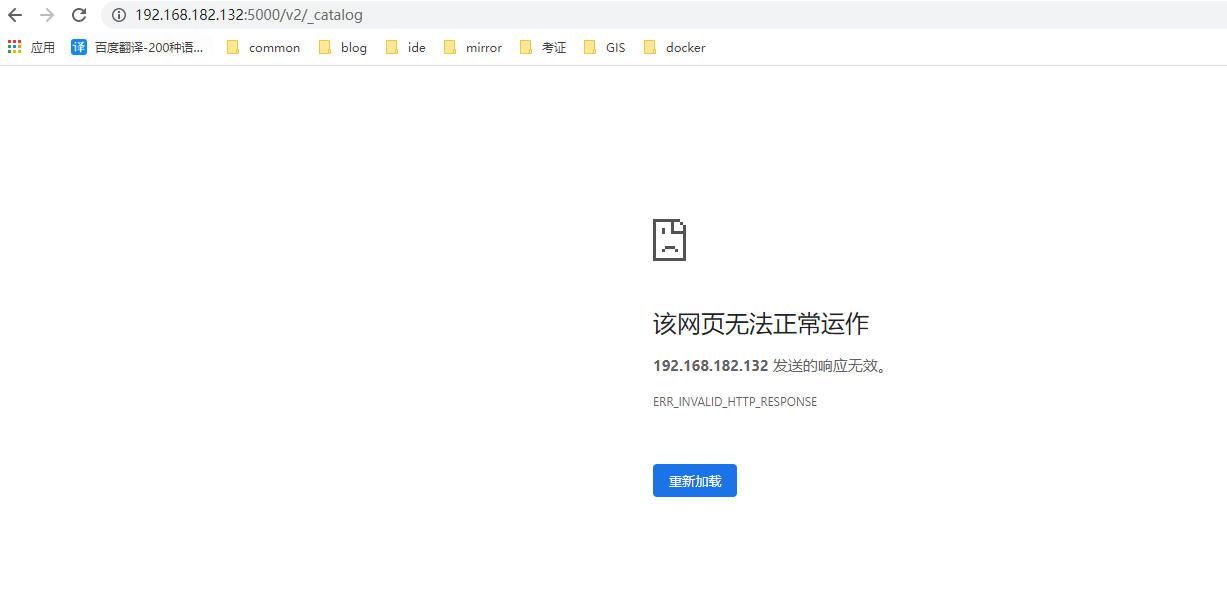
Task: Expand the GIS bookmarks folder
Action: (x=605, y=46)
